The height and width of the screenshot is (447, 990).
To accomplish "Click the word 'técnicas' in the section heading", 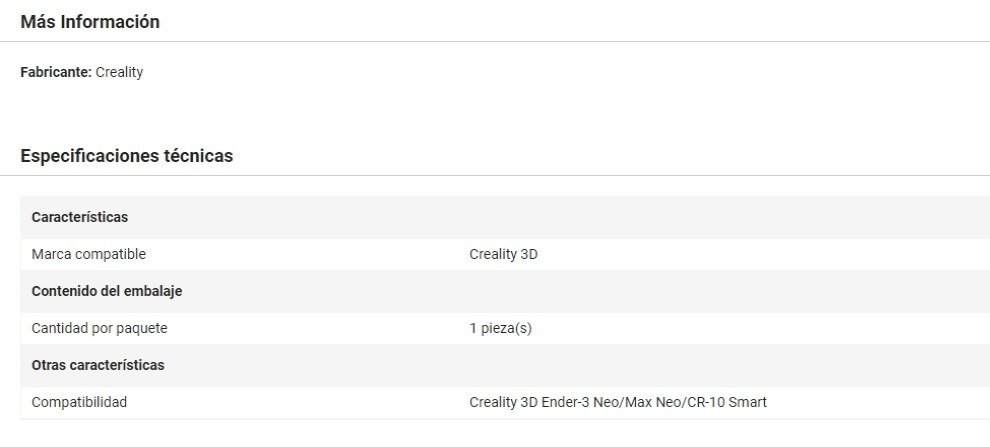I will click(x=198, y=156).
